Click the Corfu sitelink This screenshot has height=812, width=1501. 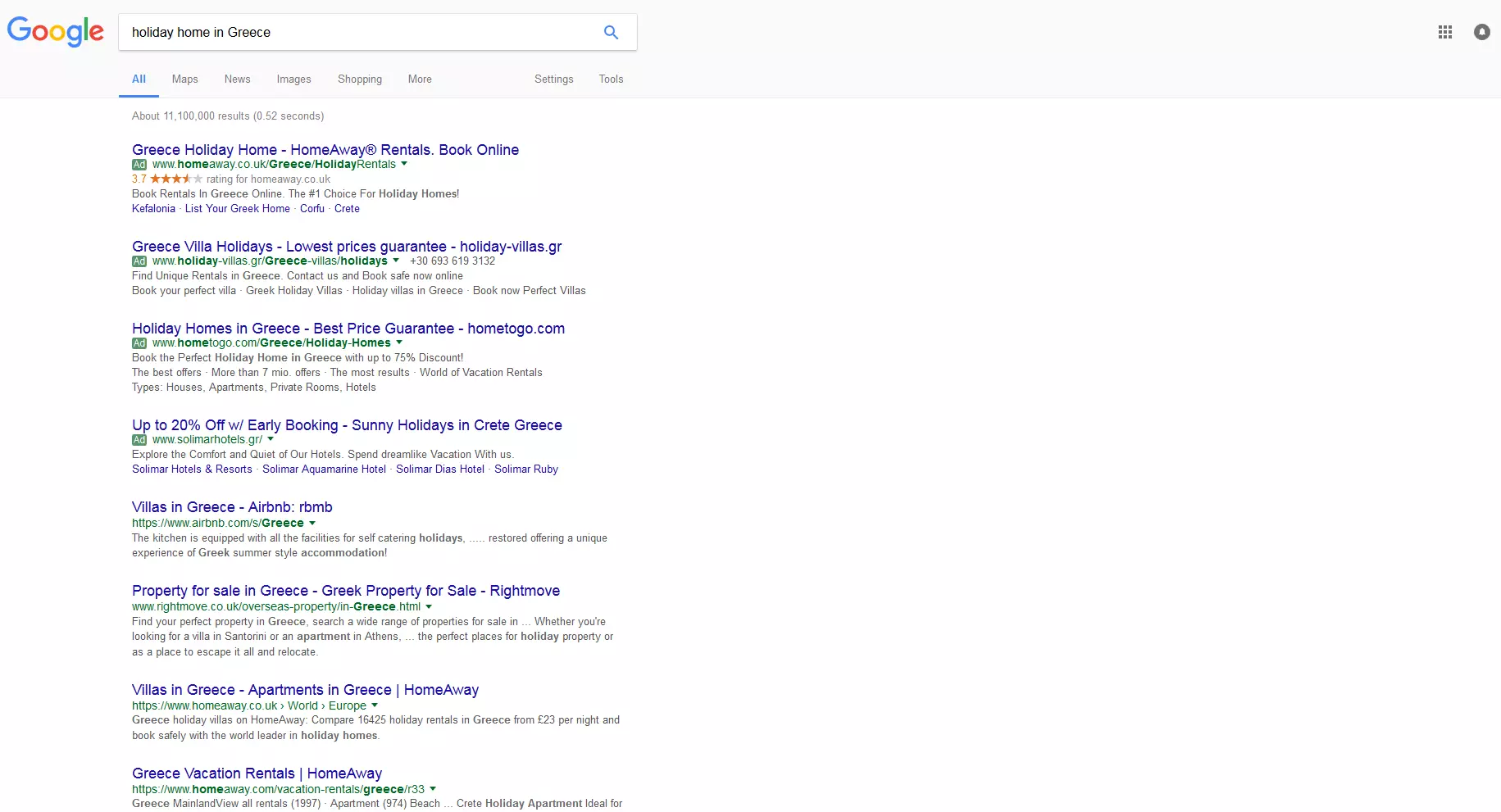coord(312,209)
